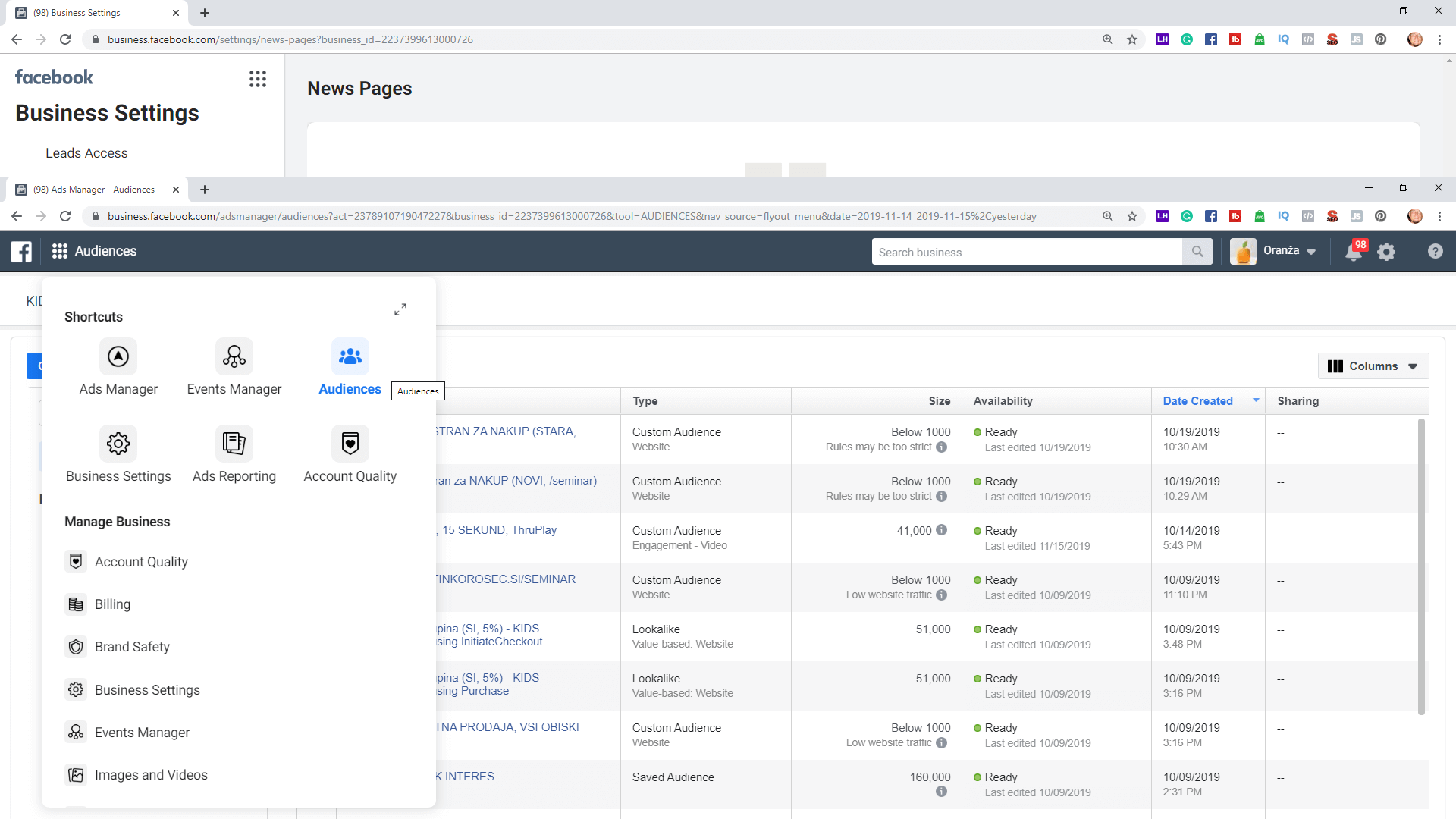The height and width of the screenshot is (819, 1456).
Task: Click the Search business input field
Action: pyautogui.click(x=1027, y=252)
